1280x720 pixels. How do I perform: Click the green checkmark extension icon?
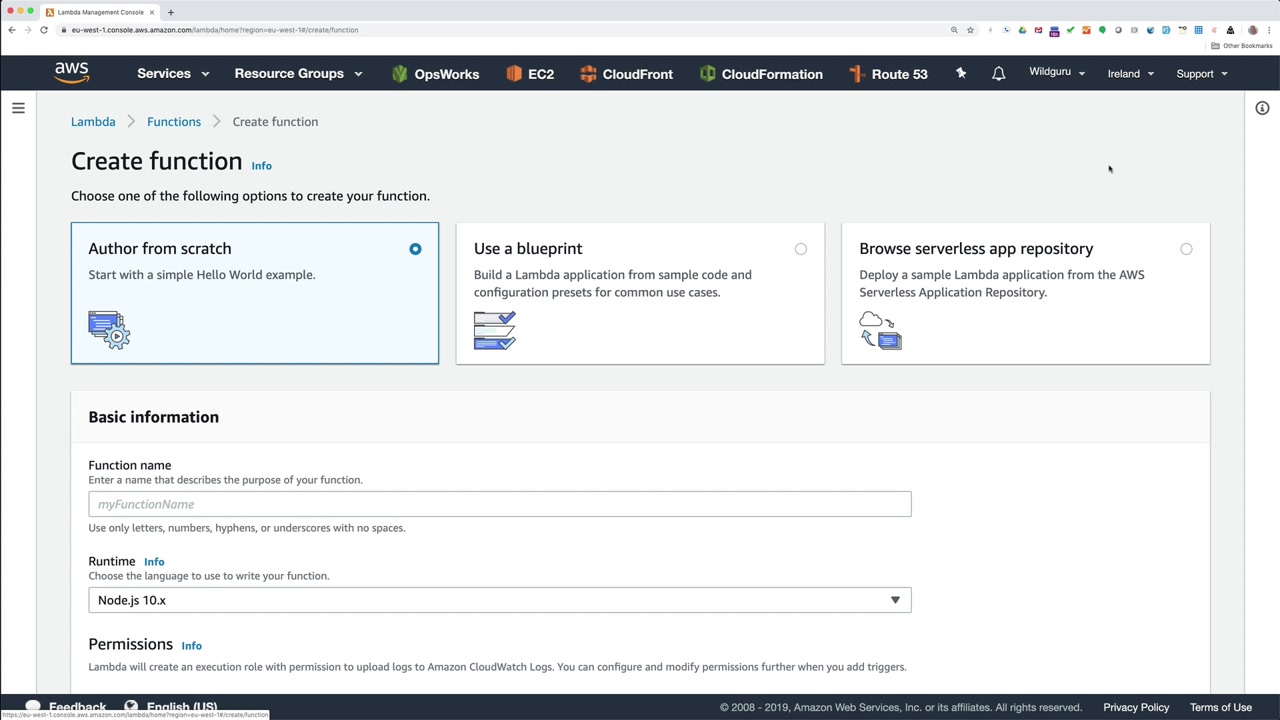[1070, 30]
